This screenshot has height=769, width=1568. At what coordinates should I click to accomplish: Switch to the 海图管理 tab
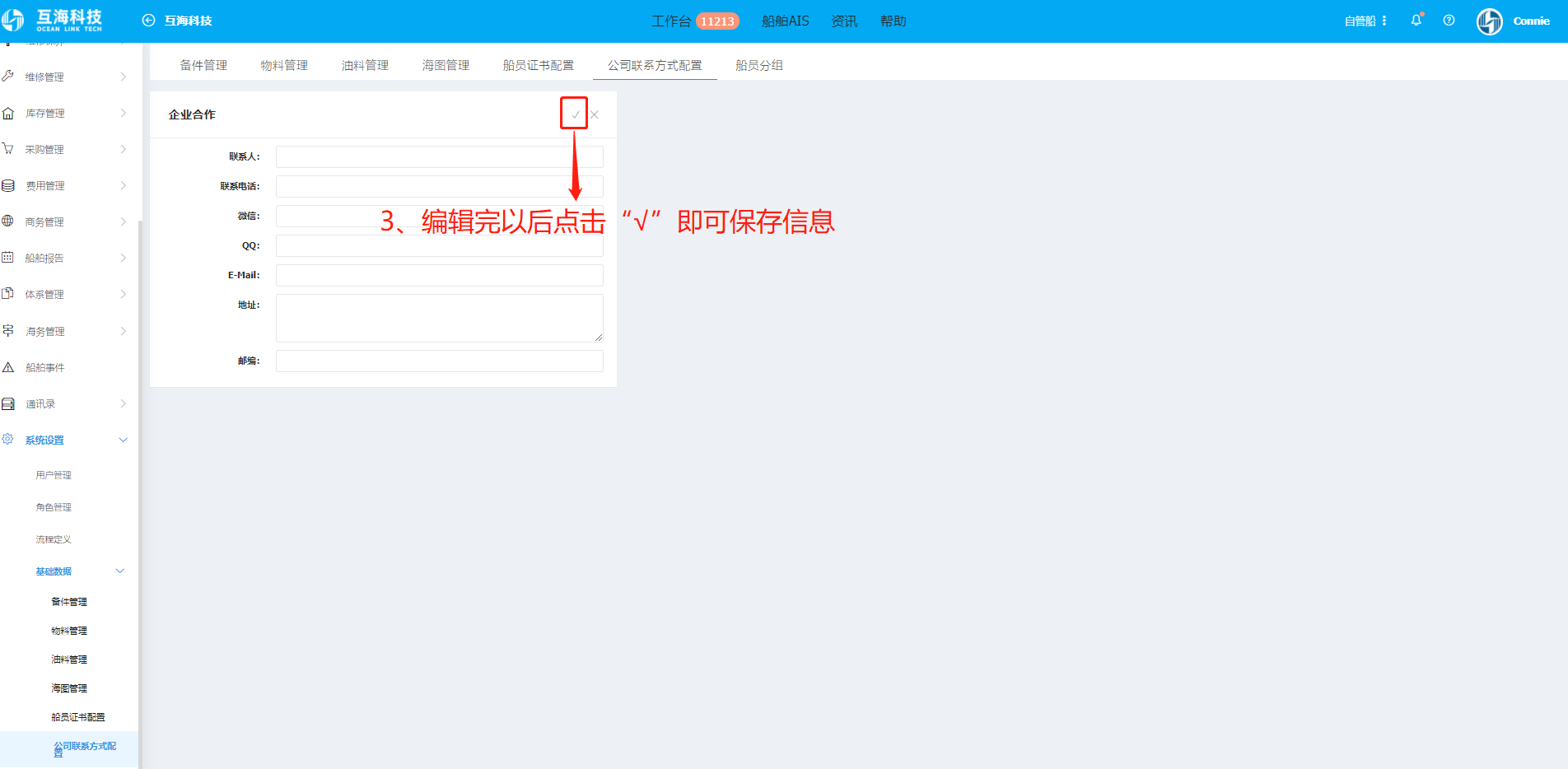pyautogui.click(x=446, y=65)
